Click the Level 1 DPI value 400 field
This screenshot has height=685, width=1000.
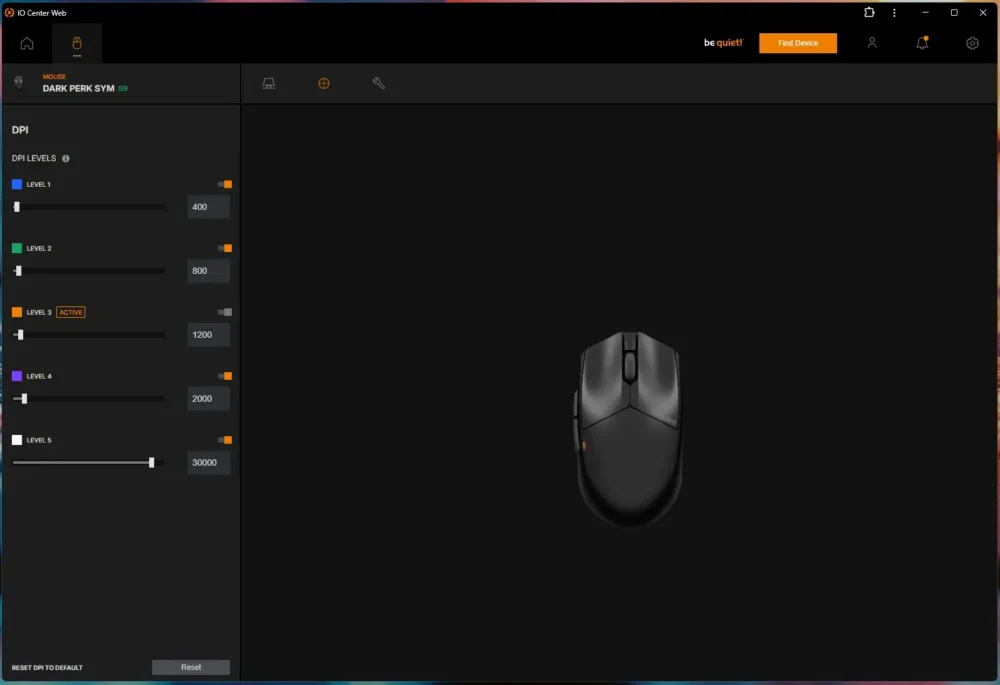click(x=209, y=207)
